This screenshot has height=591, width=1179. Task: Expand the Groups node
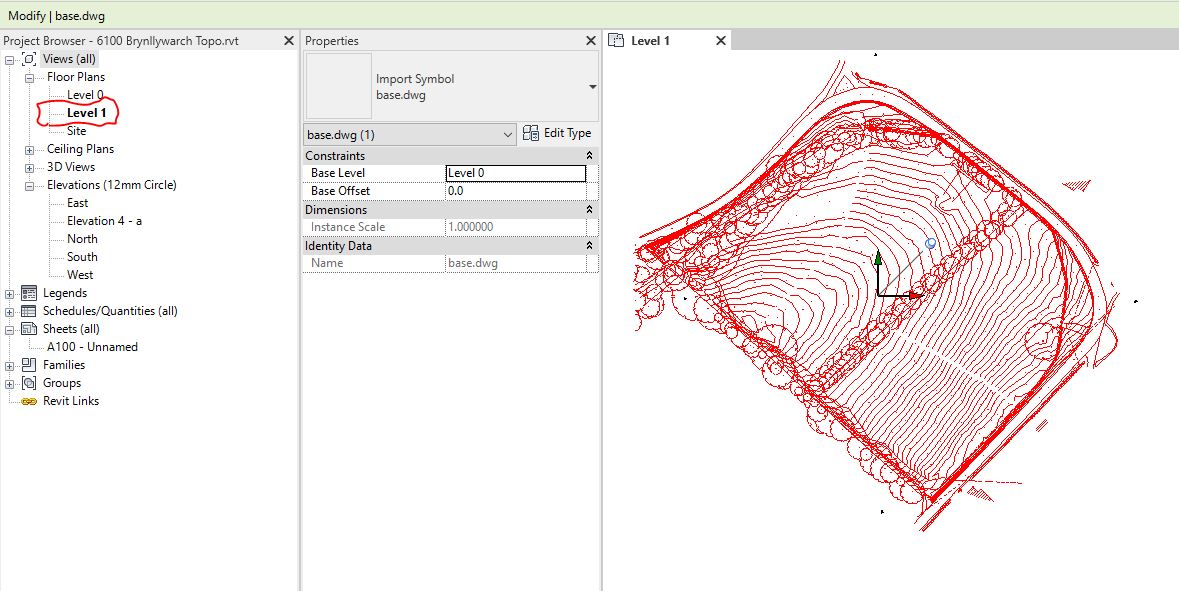coord(9,383)
